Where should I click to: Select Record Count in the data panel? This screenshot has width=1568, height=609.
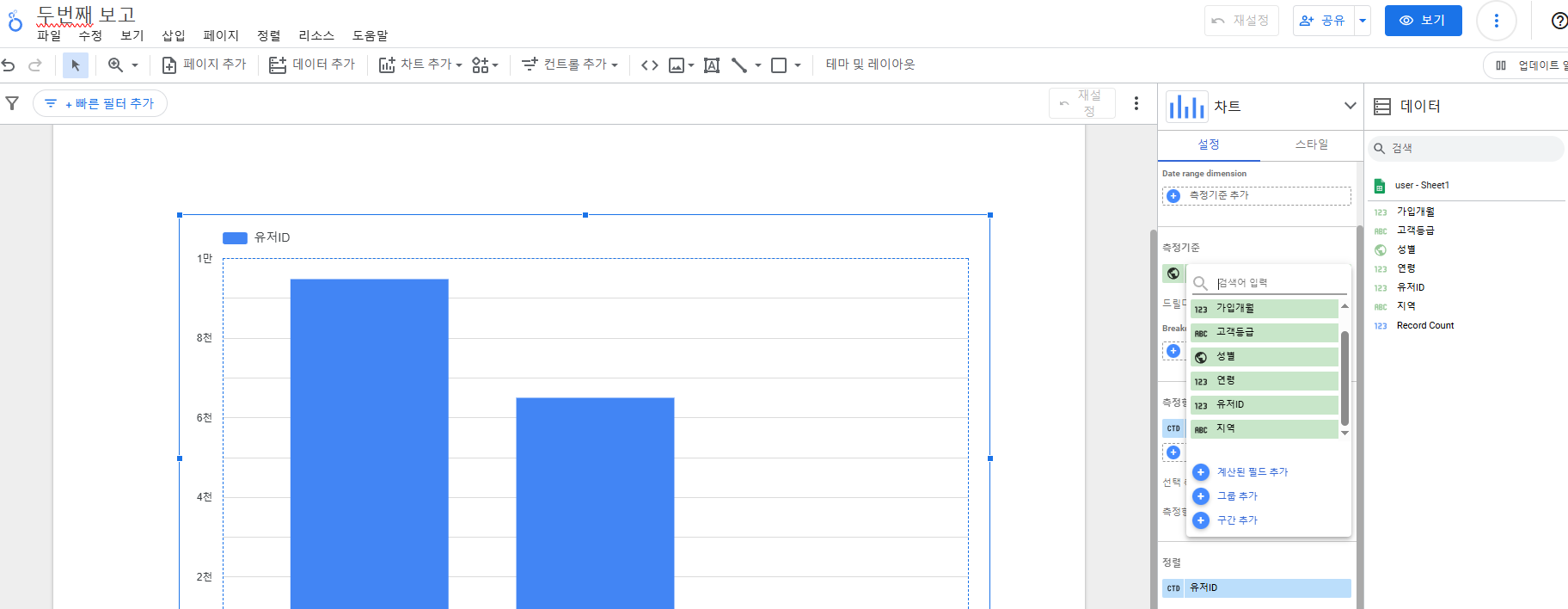(x=1424, y=325)
